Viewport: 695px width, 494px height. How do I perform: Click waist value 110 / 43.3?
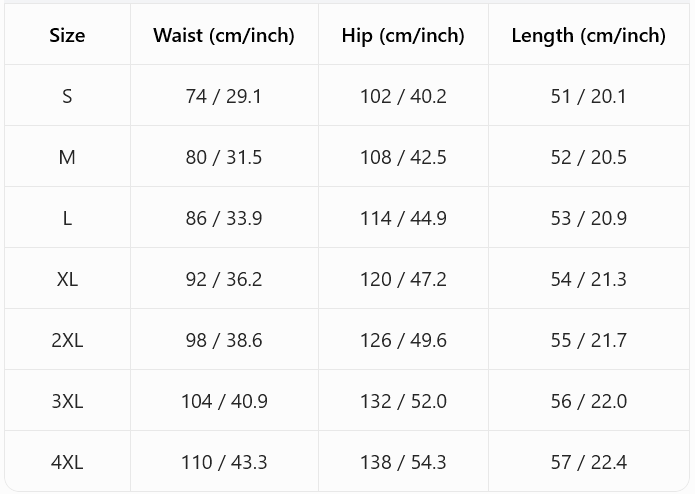(224, 462)
